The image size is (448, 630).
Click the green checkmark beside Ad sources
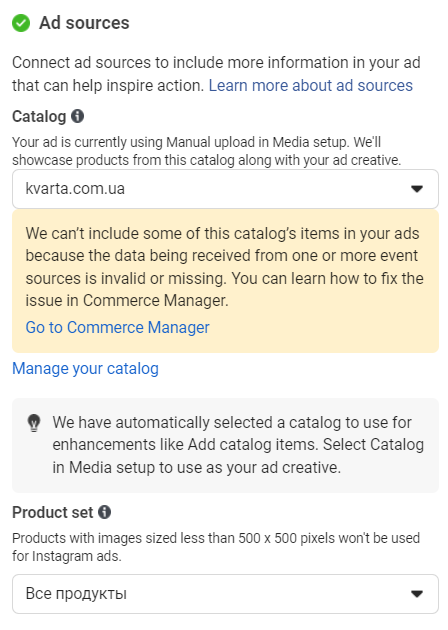(x=21, y=23)
